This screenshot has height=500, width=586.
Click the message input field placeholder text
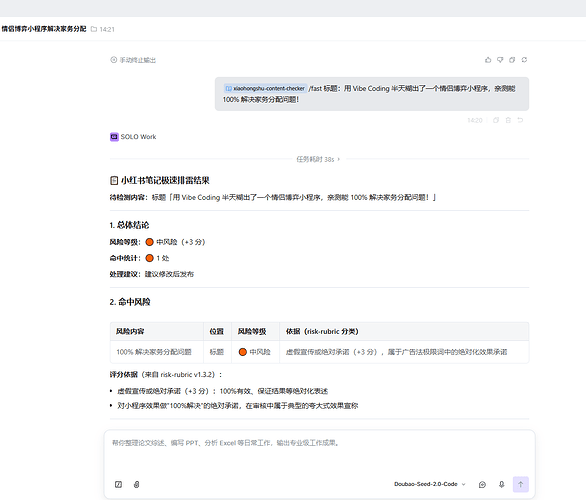click(x=225, y=443)
